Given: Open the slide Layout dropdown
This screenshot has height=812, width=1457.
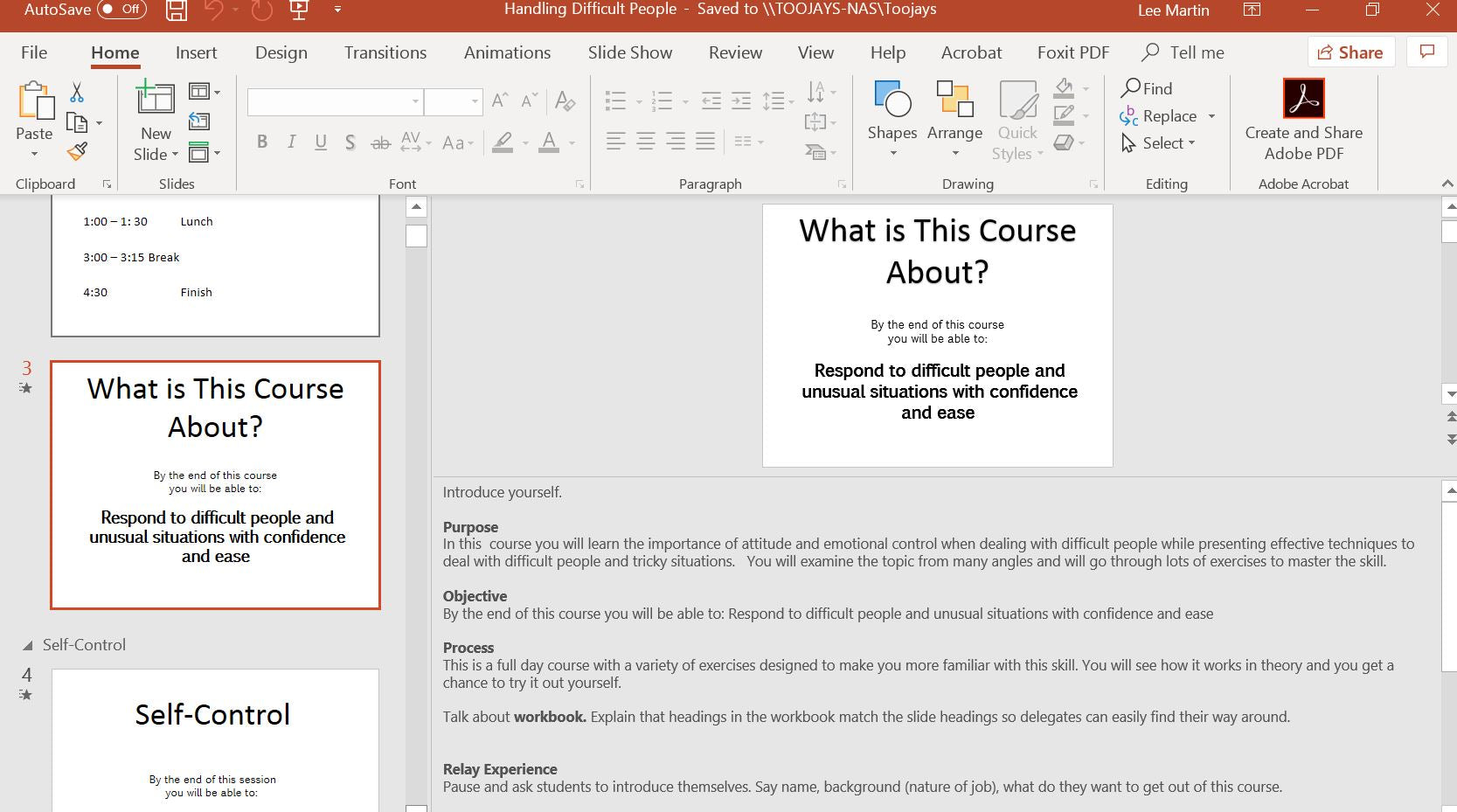Looking at the screenshot, I should [x=204, y=92].
